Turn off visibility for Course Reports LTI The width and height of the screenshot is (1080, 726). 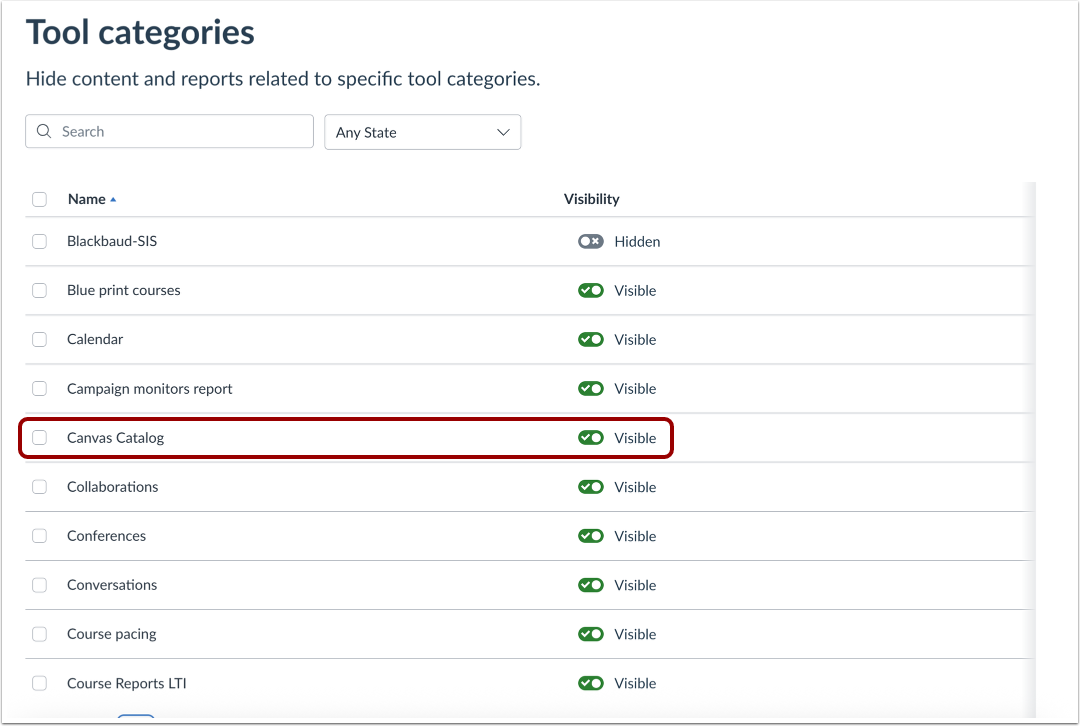click(591, 683)
